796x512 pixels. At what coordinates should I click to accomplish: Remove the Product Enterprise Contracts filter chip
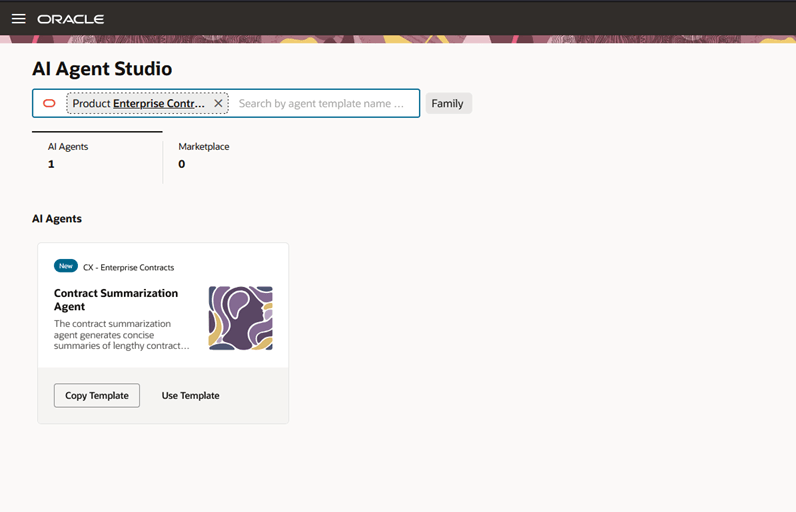click(x=218, y=104)
